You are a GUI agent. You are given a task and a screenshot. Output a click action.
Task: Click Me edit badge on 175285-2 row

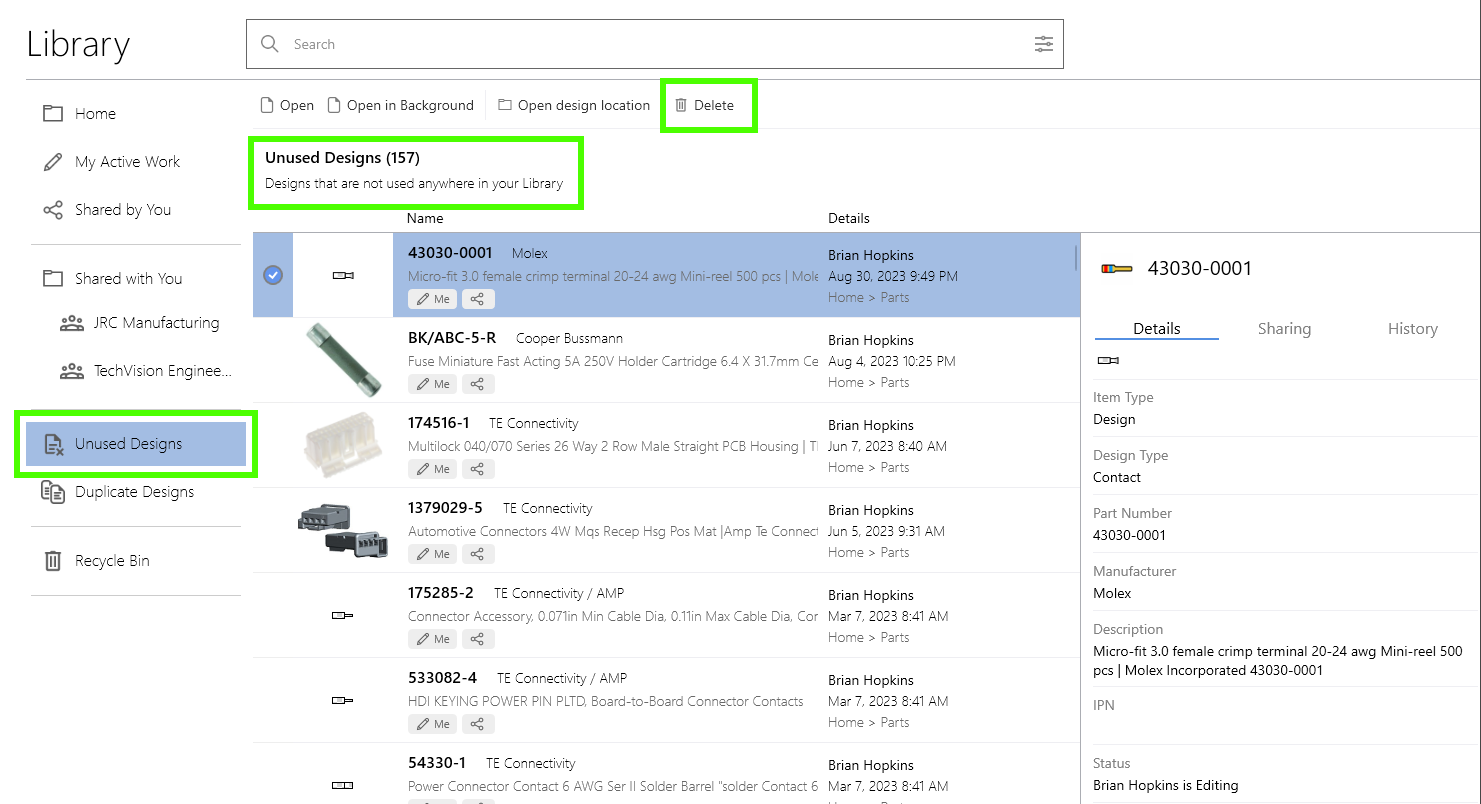point(433,639)
